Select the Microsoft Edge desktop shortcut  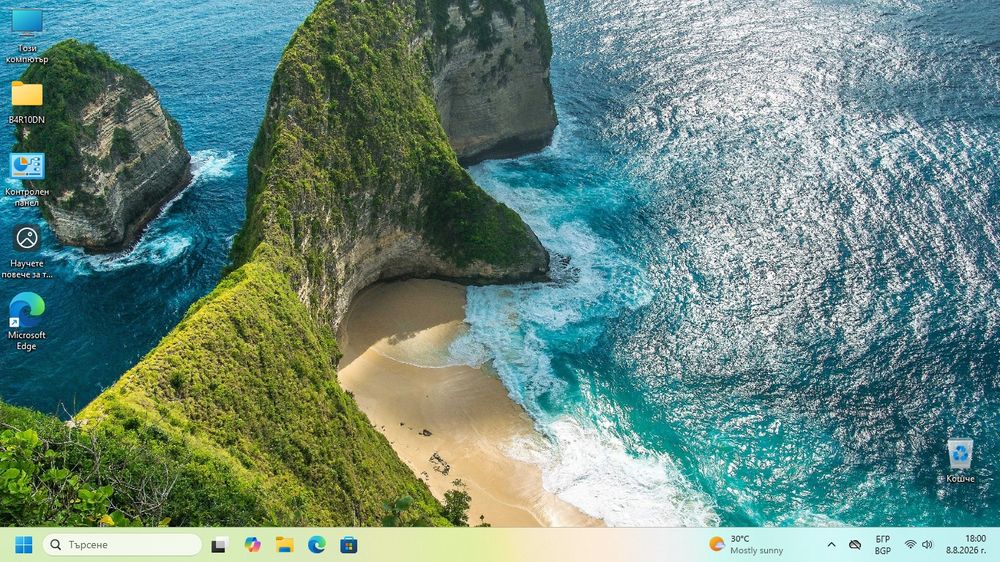(27, 322)
